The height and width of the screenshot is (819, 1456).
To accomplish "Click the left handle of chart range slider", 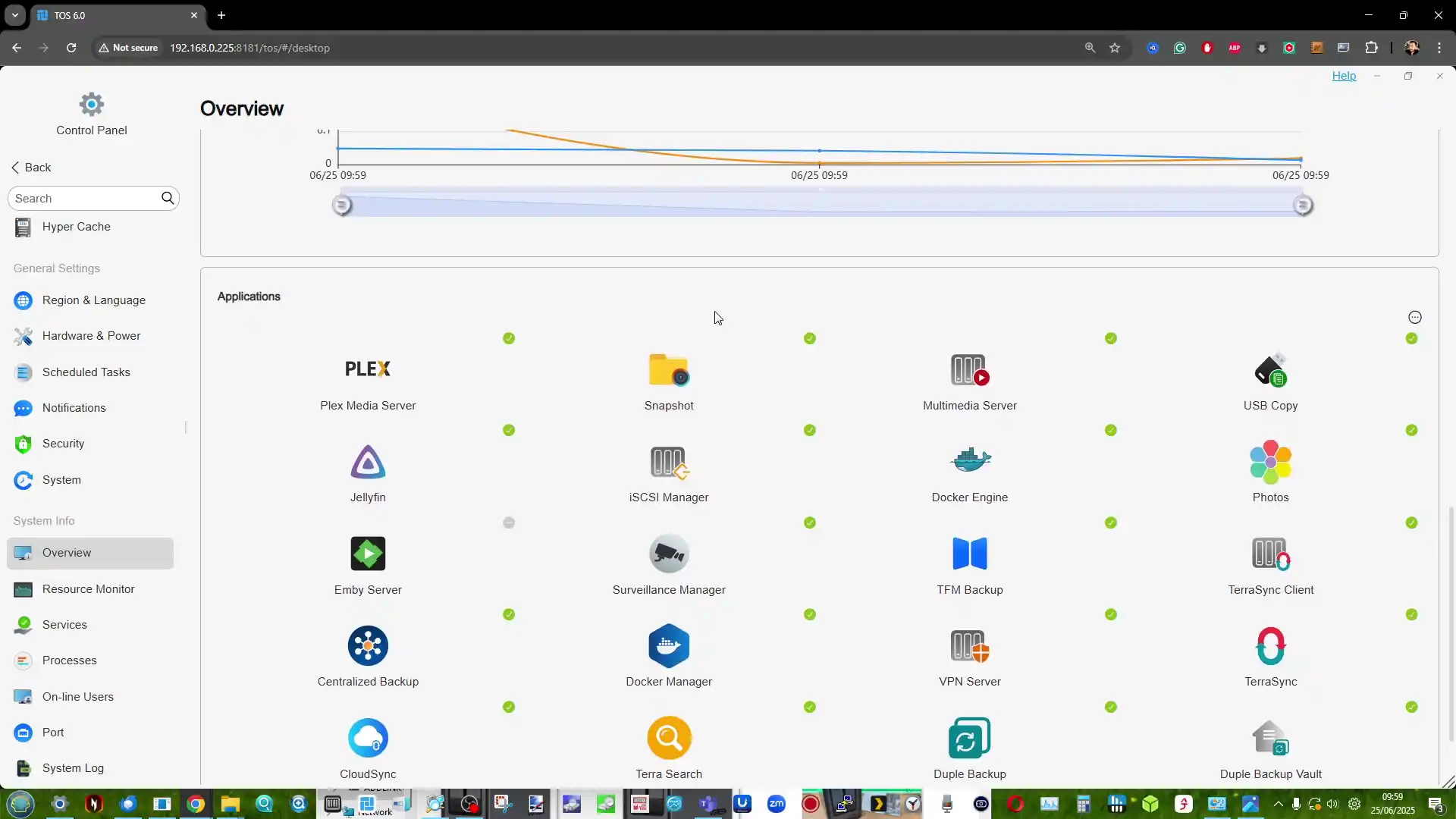I will coord(342,206).
